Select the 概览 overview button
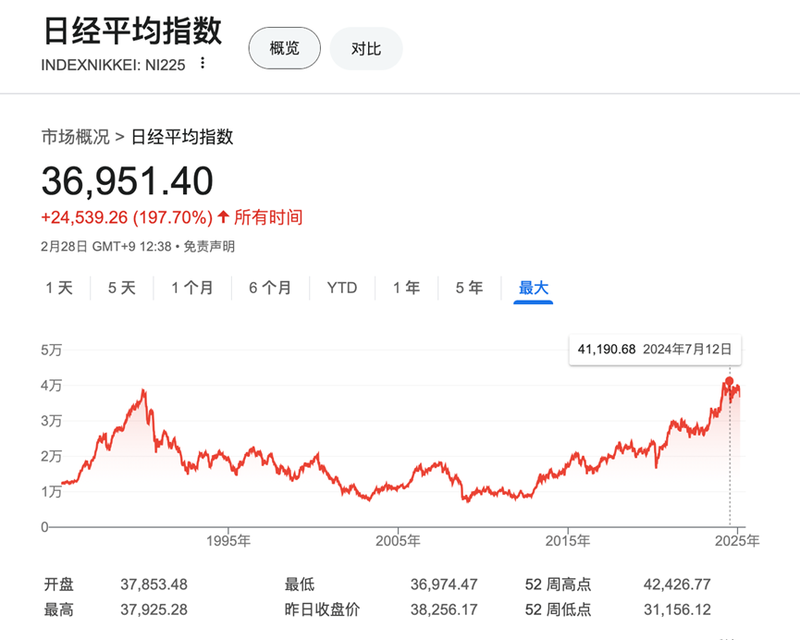This screenshot has width=800, height=640. click(285, 48)
